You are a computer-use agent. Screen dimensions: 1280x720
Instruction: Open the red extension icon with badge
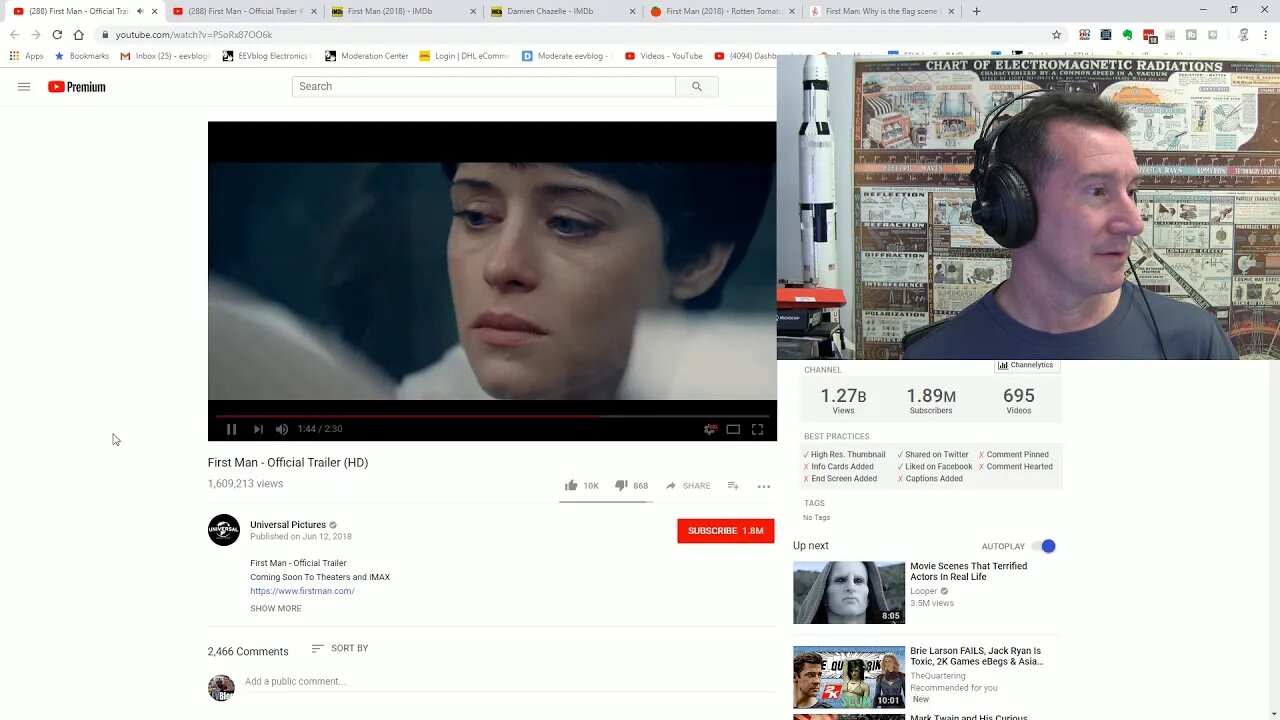click(x=1149, y=35)
